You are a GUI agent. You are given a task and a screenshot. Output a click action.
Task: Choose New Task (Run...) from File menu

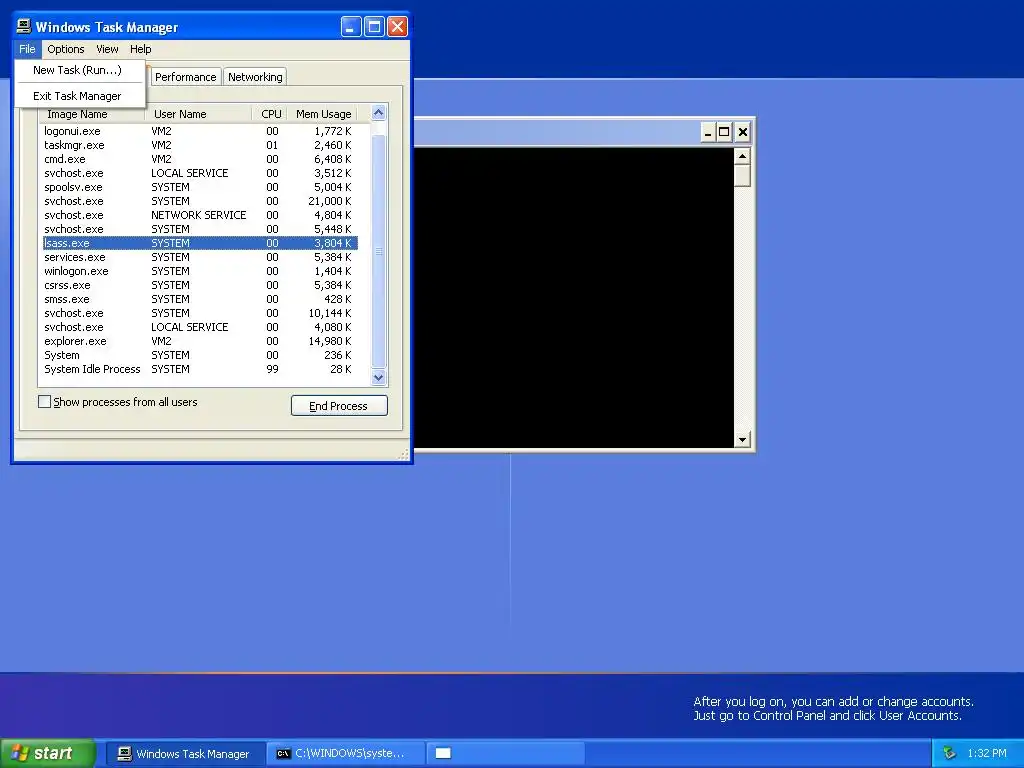tap(79, 70)
